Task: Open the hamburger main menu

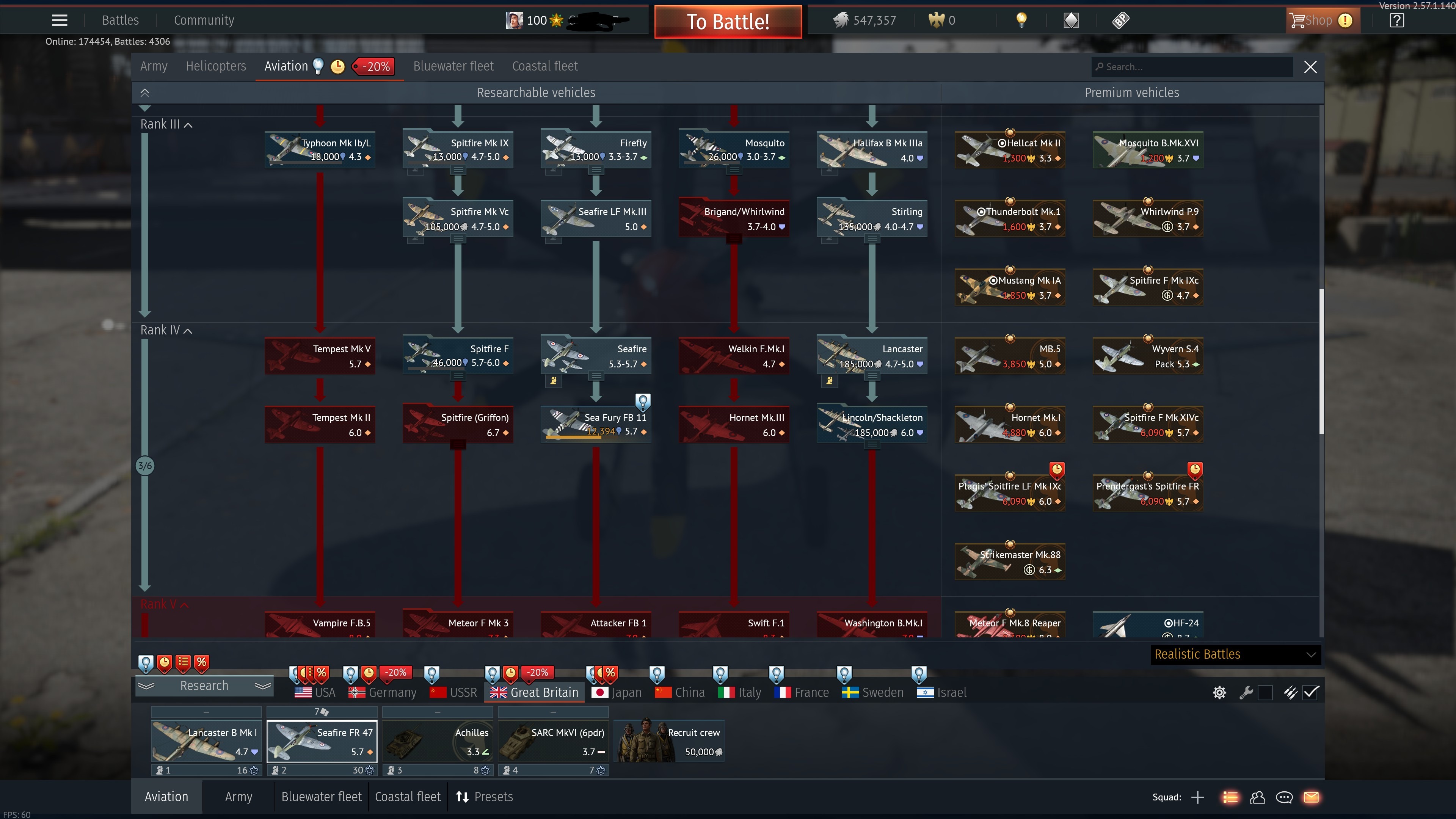Action: pyautogui.click(x=60, y=20)
